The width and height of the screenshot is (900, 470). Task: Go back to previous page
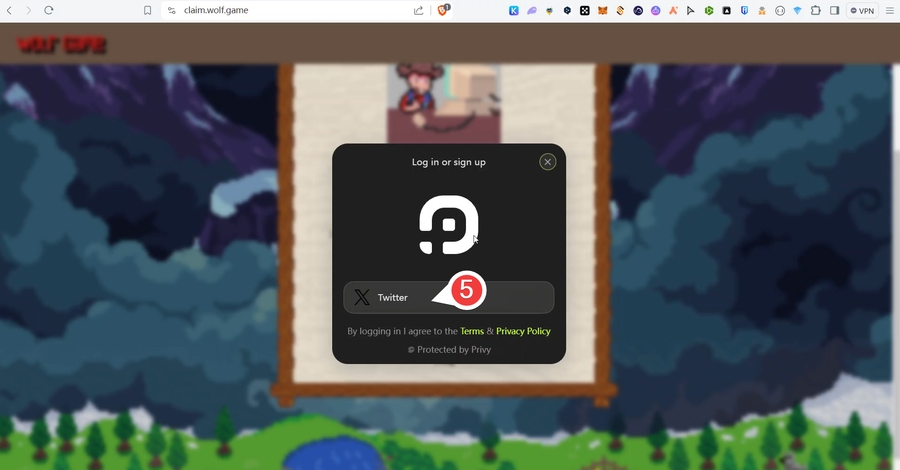point(9,10)
